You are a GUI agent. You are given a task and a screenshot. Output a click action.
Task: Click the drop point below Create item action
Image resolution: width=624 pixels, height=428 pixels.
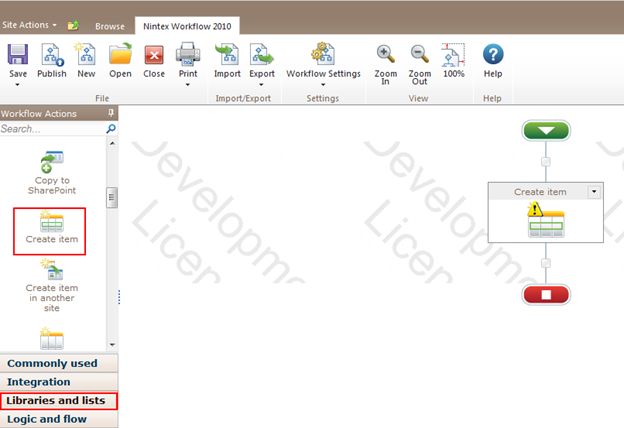[546, 263]
